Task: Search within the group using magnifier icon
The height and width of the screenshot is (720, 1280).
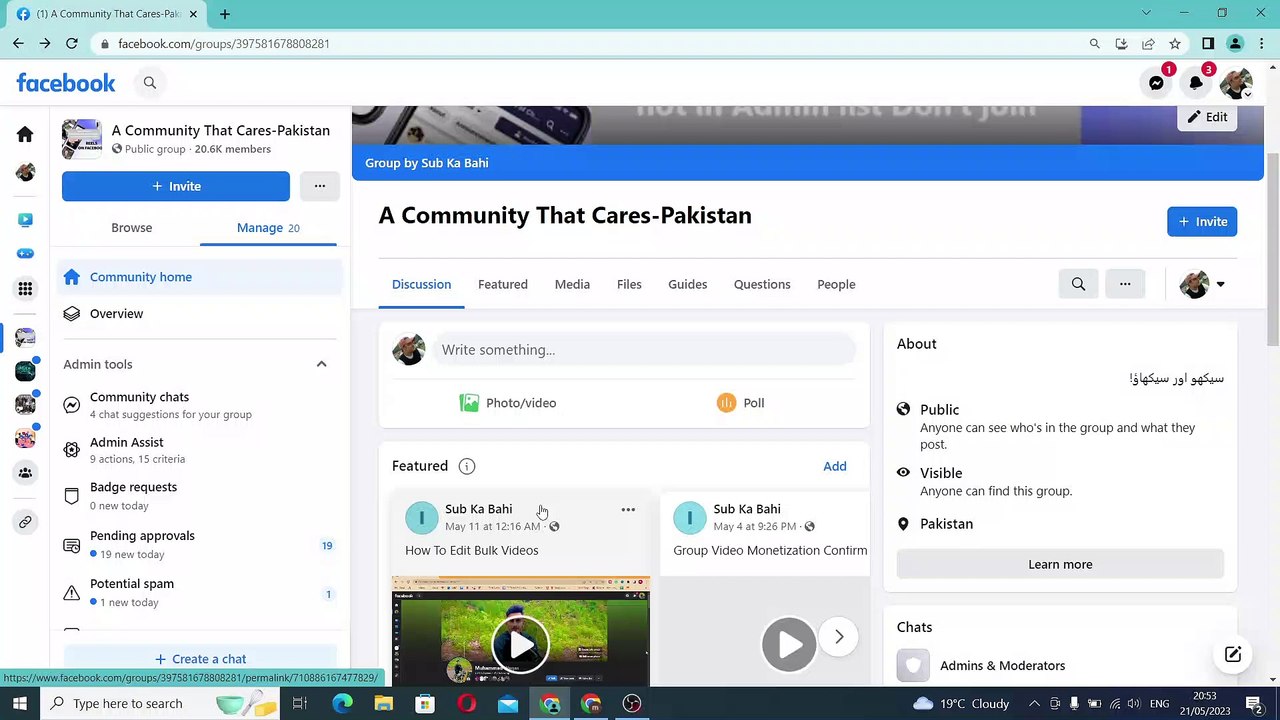Action: (x=1078, y=284)
